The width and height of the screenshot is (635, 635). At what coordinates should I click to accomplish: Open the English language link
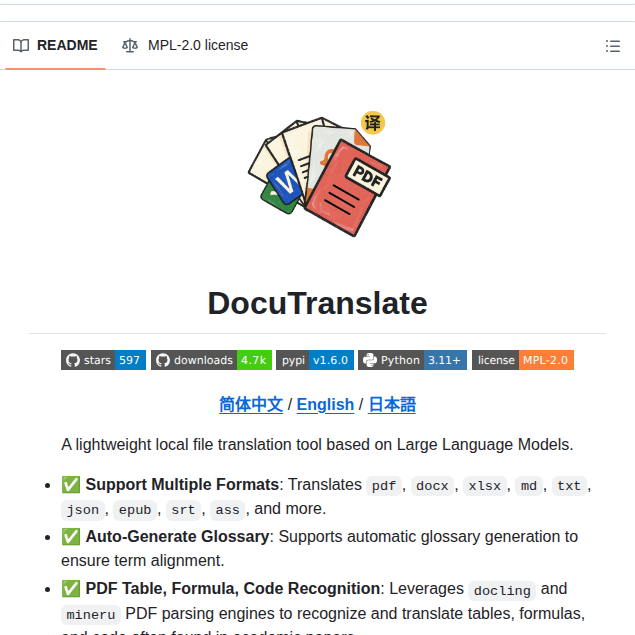click(325, 405)
